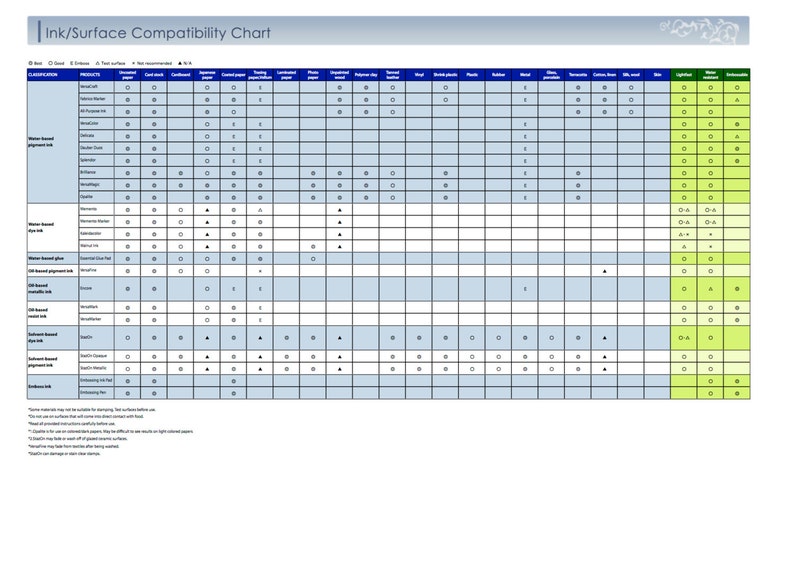Click the green 'Embossable' column header
This screenshot has height=562, width=794.
(x=737, y=75)
